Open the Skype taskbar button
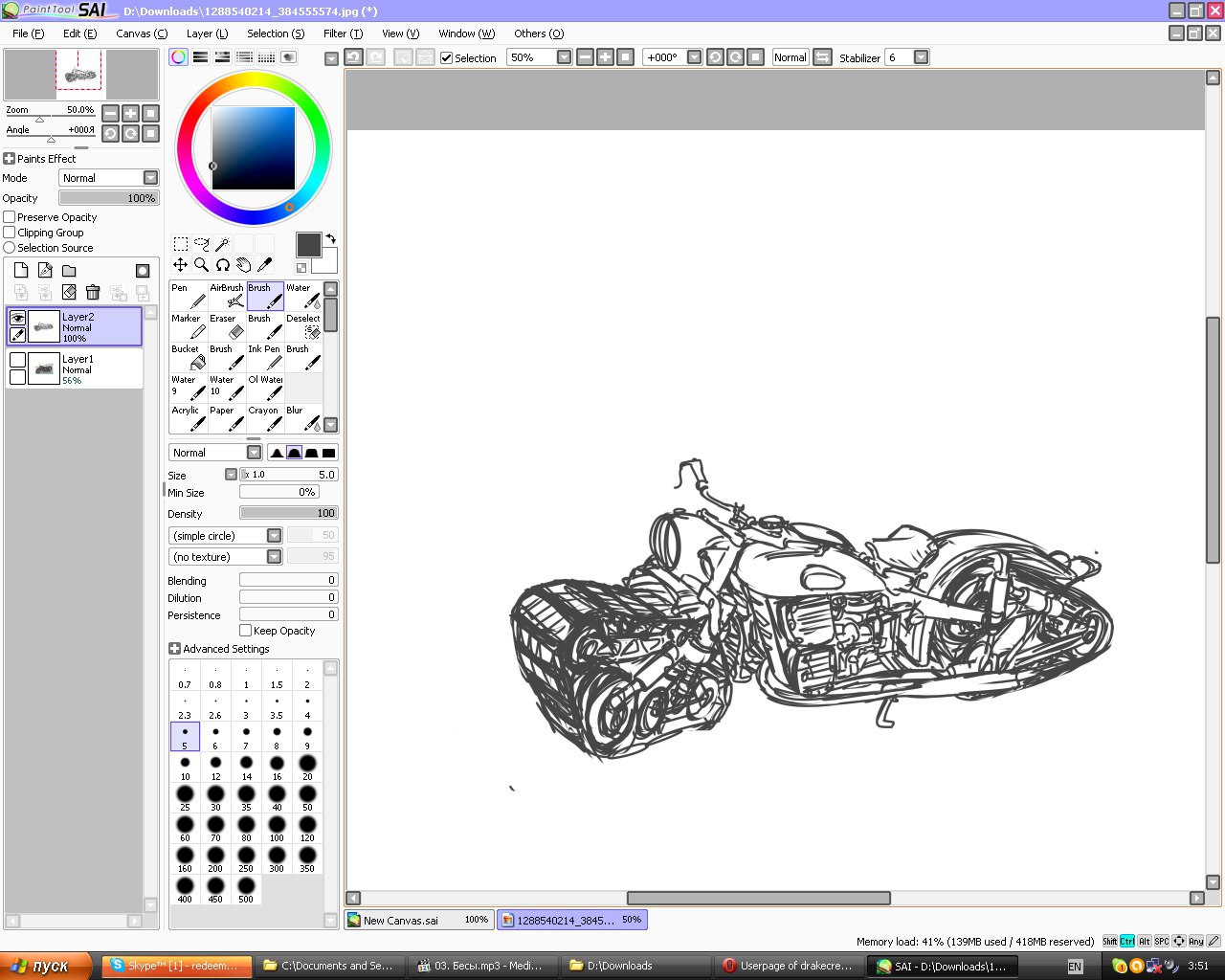 (177, 966)
